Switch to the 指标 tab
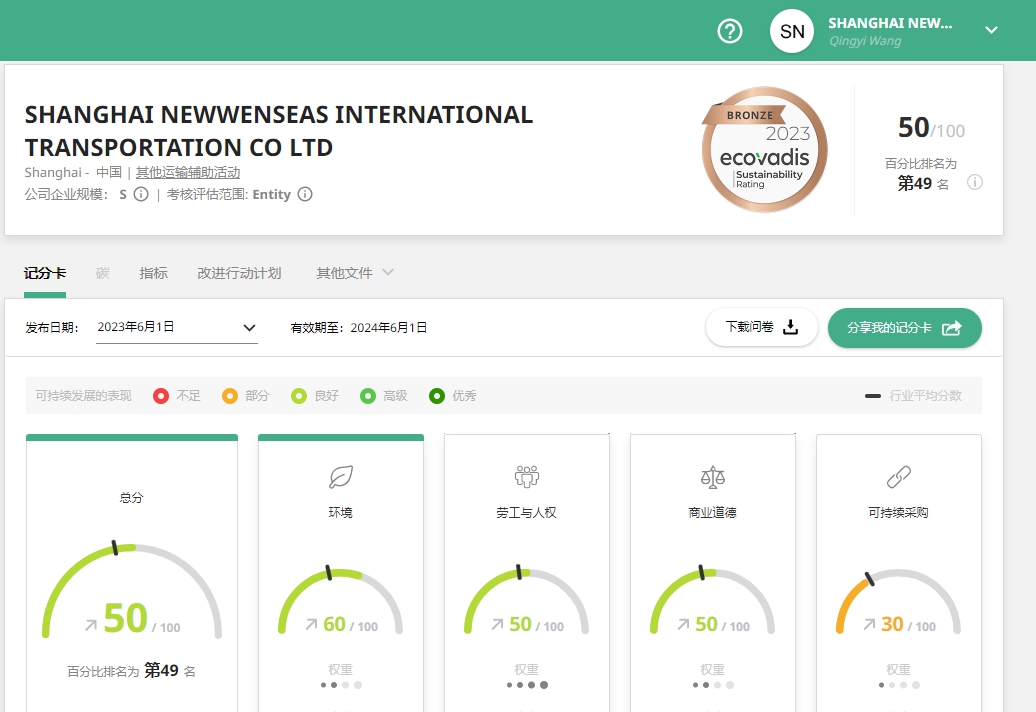 (153, 273)
